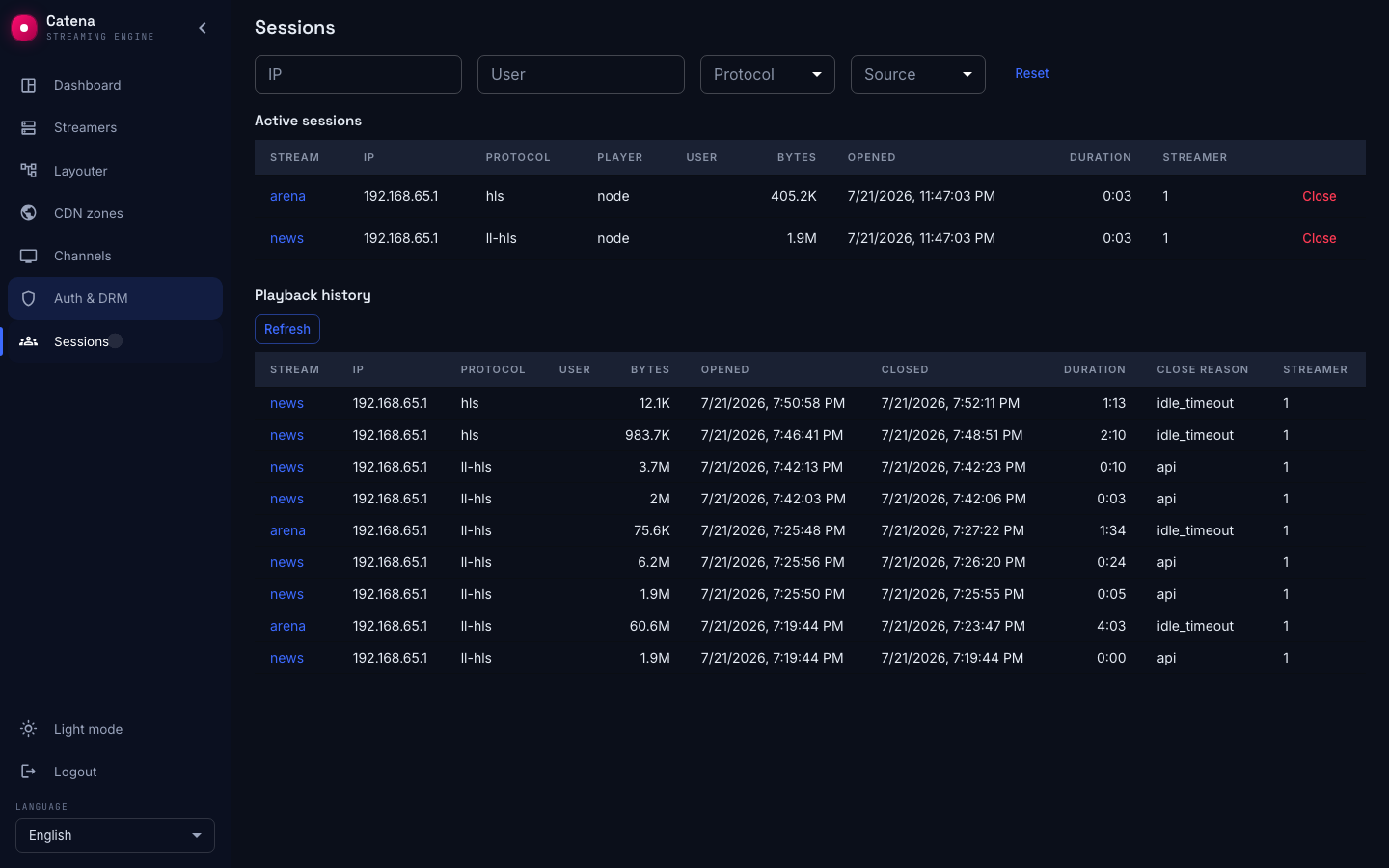
Task: Navigate to CDN zones
Action: (115, 213)
